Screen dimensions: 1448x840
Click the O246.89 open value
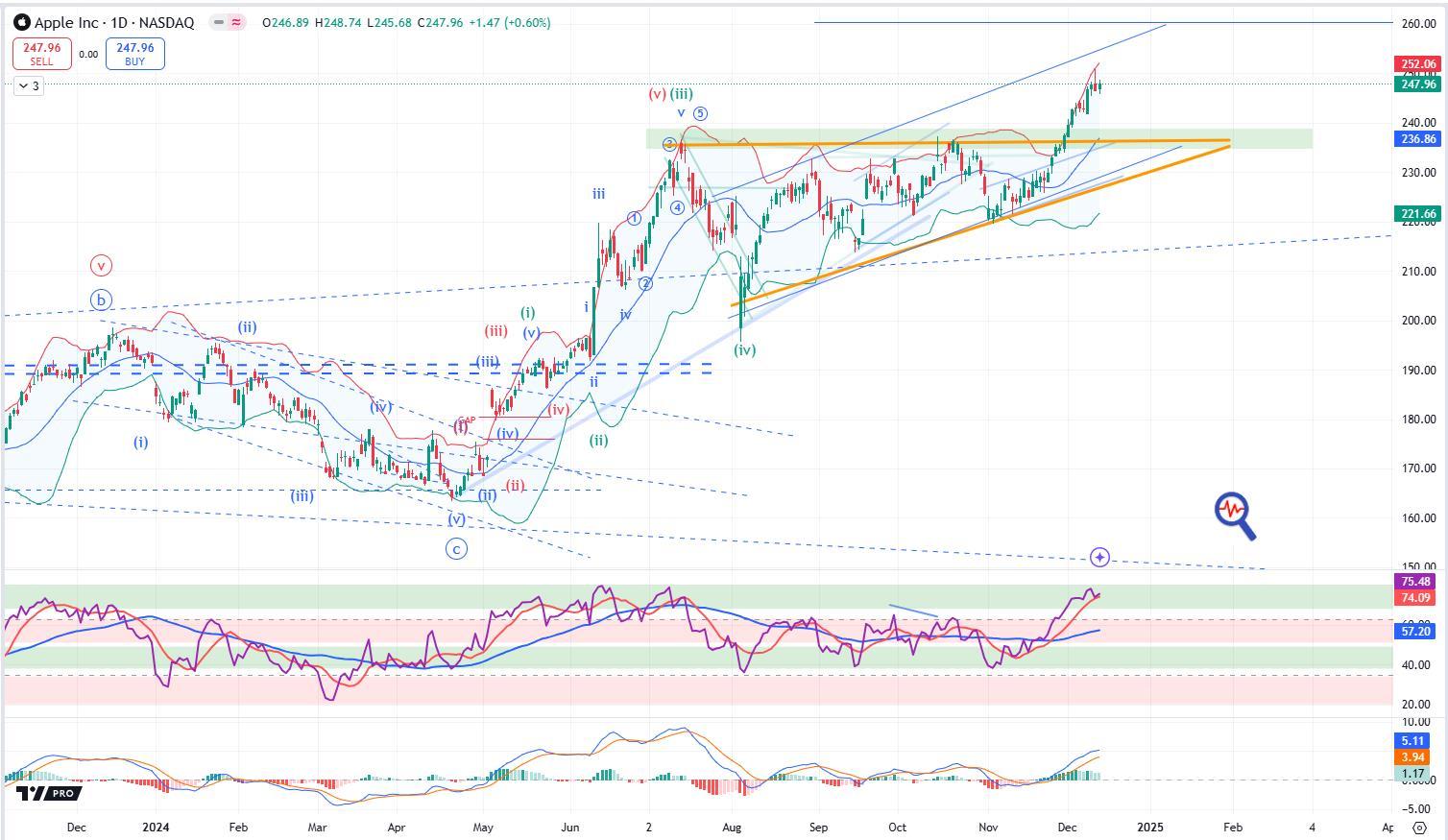(285, 22)
